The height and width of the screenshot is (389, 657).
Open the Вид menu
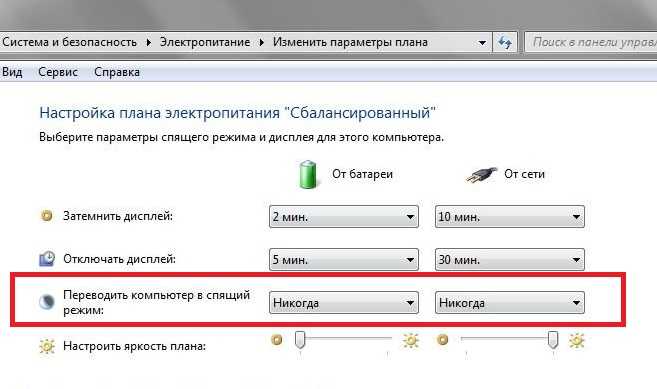click(12, 72)
